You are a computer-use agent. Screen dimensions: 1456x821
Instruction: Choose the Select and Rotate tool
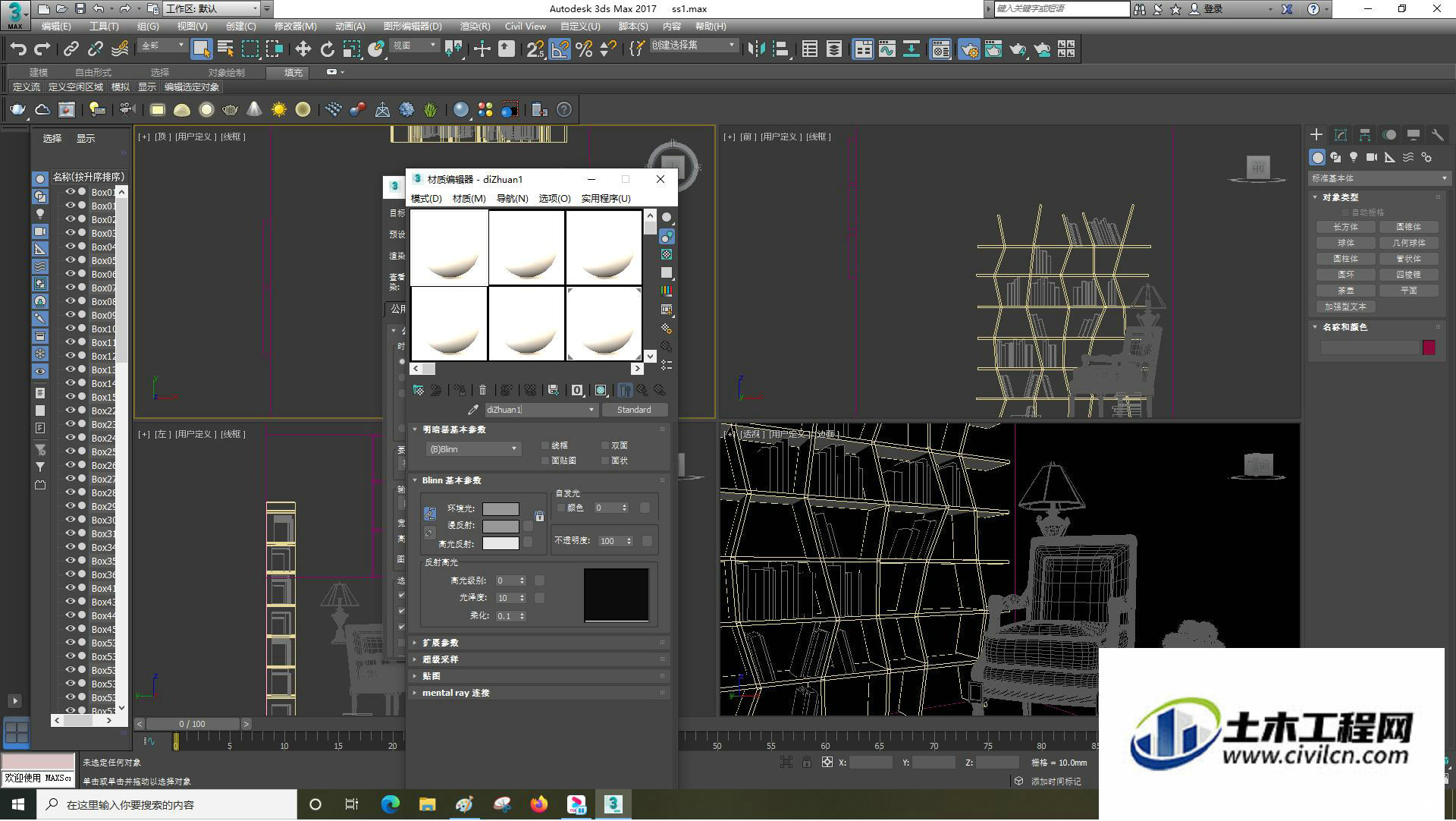click(x=327, y=49)
